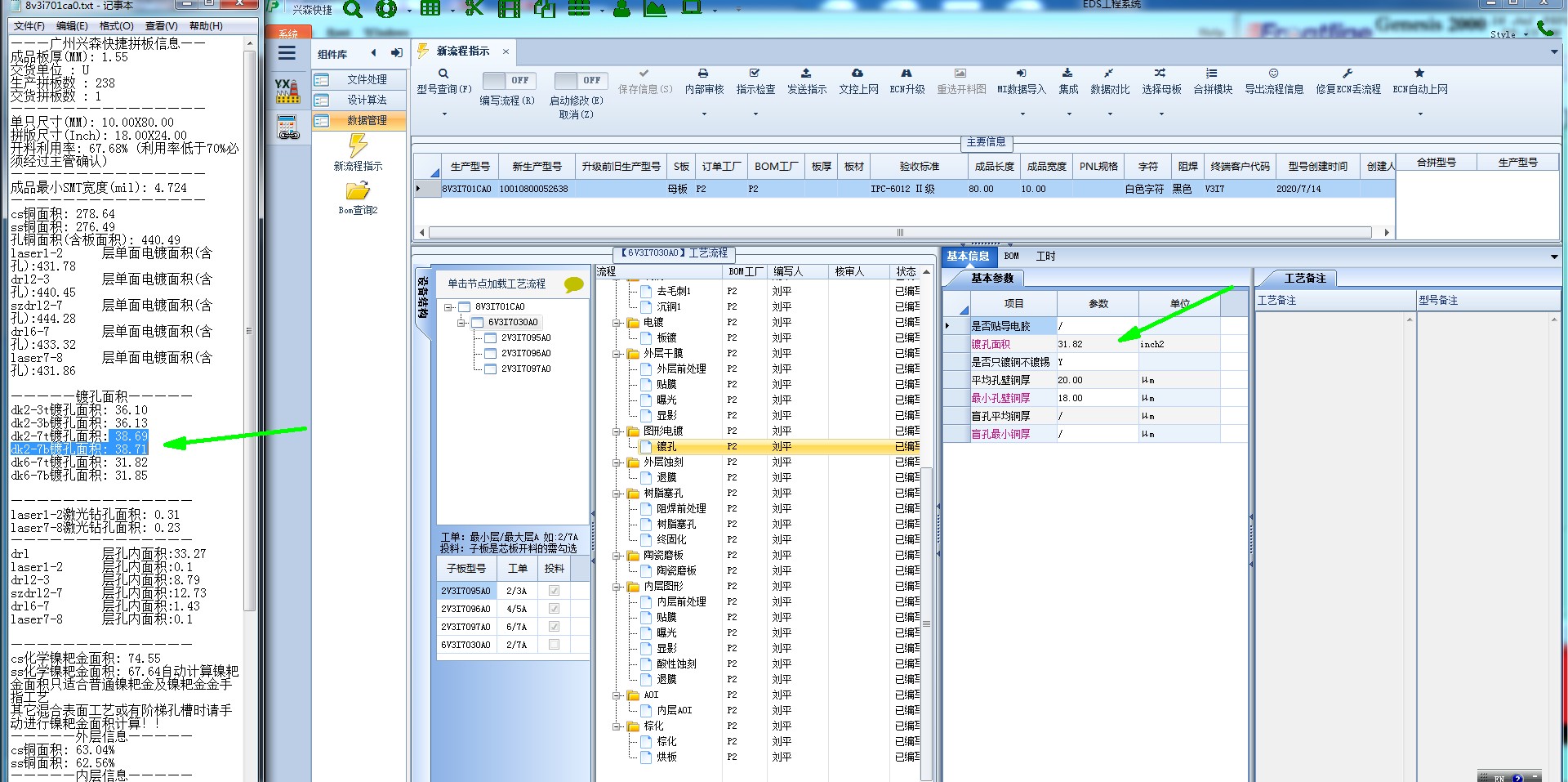The width and height of the screenshot is (1568, 782).
Task: Click the hamburger menu icon in left strip
Action: coord(287,53)
